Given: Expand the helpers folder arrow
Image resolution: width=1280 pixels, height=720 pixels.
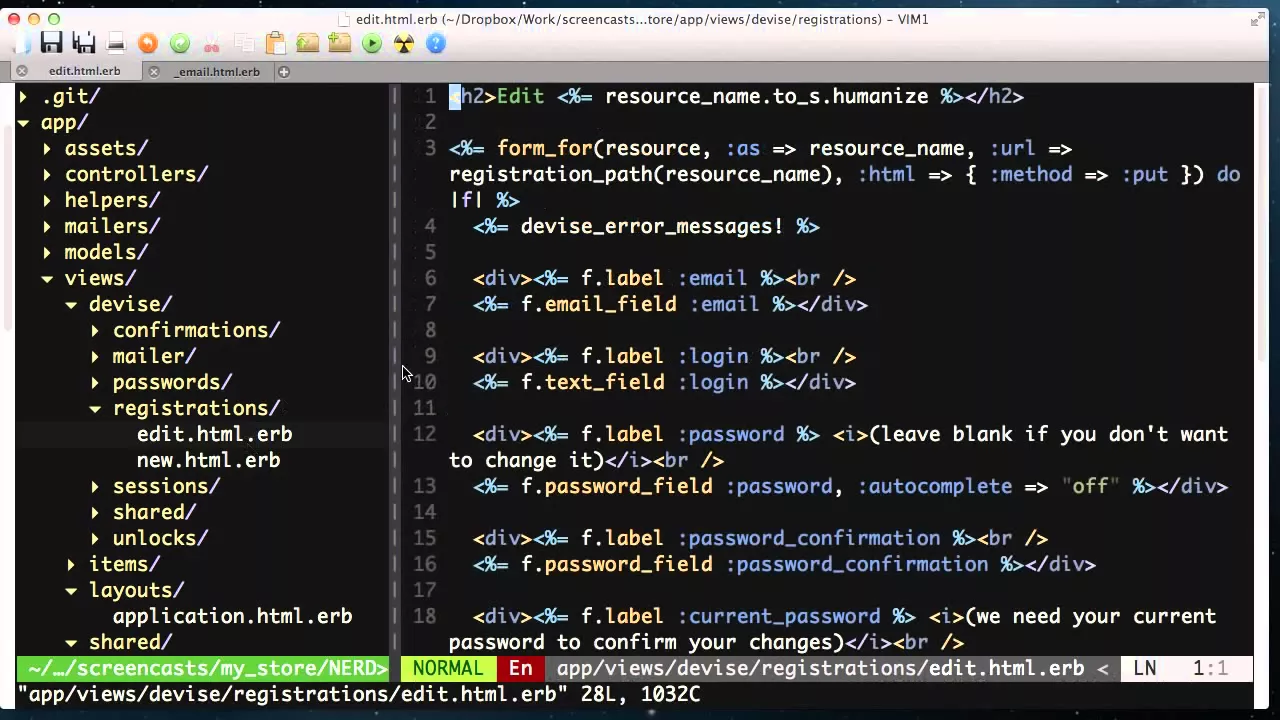Looking at the screenshot, I should pyautogui.click(x=47, y=201).
